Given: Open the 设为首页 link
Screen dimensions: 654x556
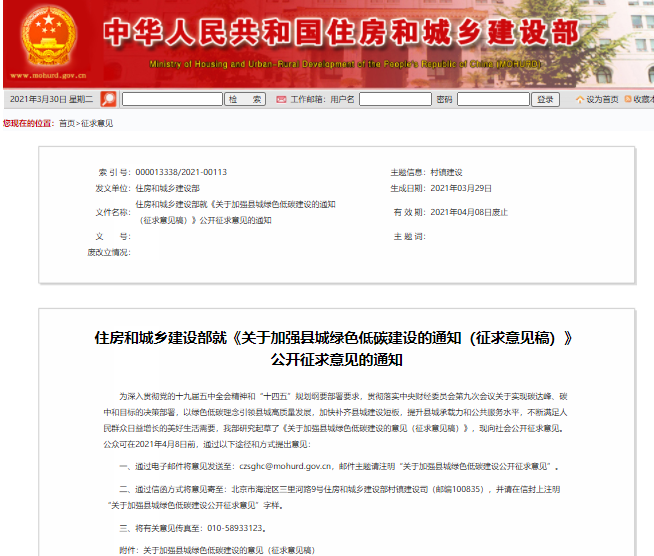Looking at the screenshot, I should 602,100.
